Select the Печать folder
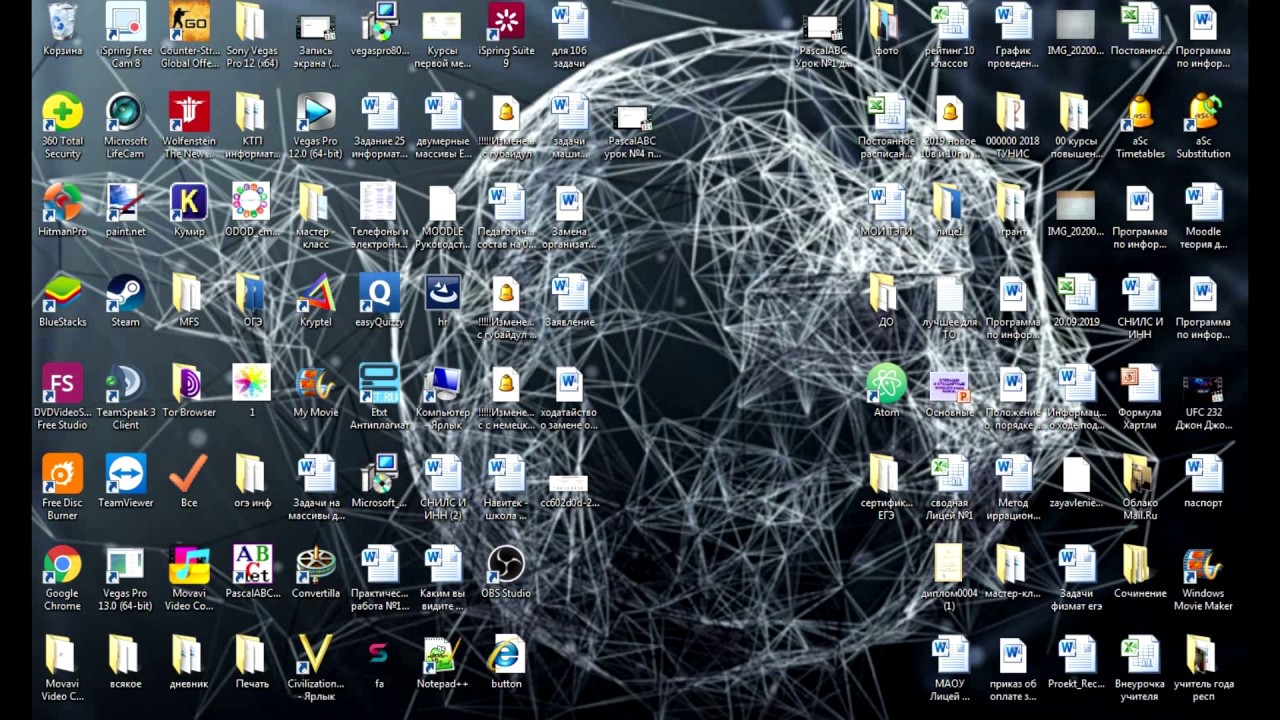The height and width of the screenshot is (720, 1280). pyautogui.click(x=252, y=662)
